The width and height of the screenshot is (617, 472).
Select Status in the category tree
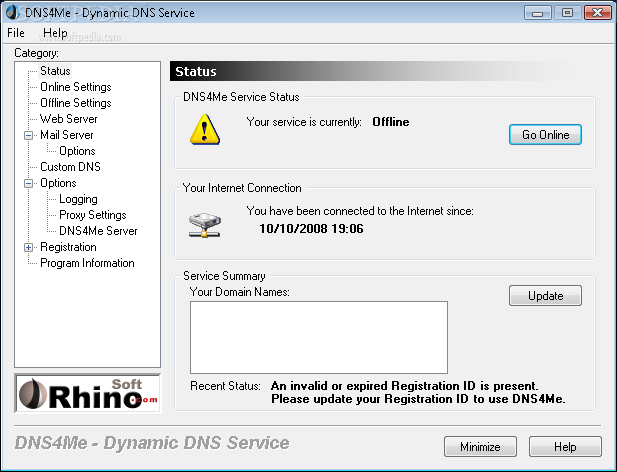55,71
